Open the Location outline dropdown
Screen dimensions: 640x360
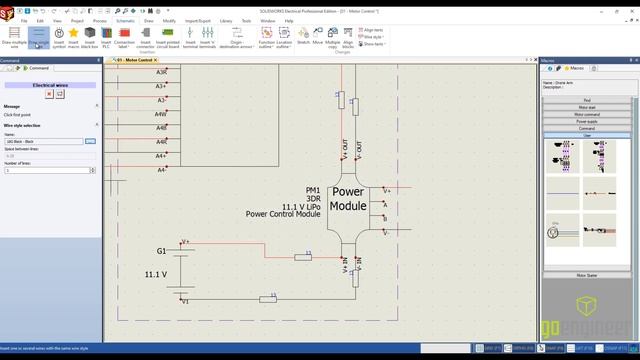[284, 38]
